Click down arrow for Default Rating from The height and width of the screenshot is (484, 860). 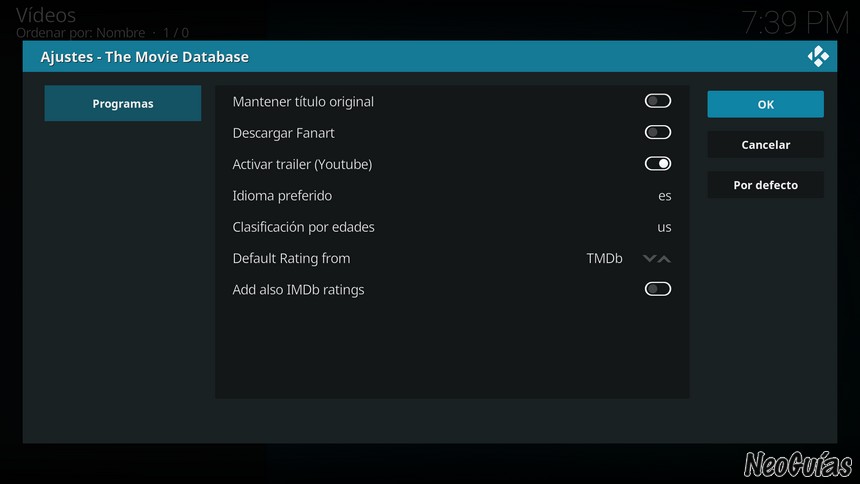coord(649,258)
